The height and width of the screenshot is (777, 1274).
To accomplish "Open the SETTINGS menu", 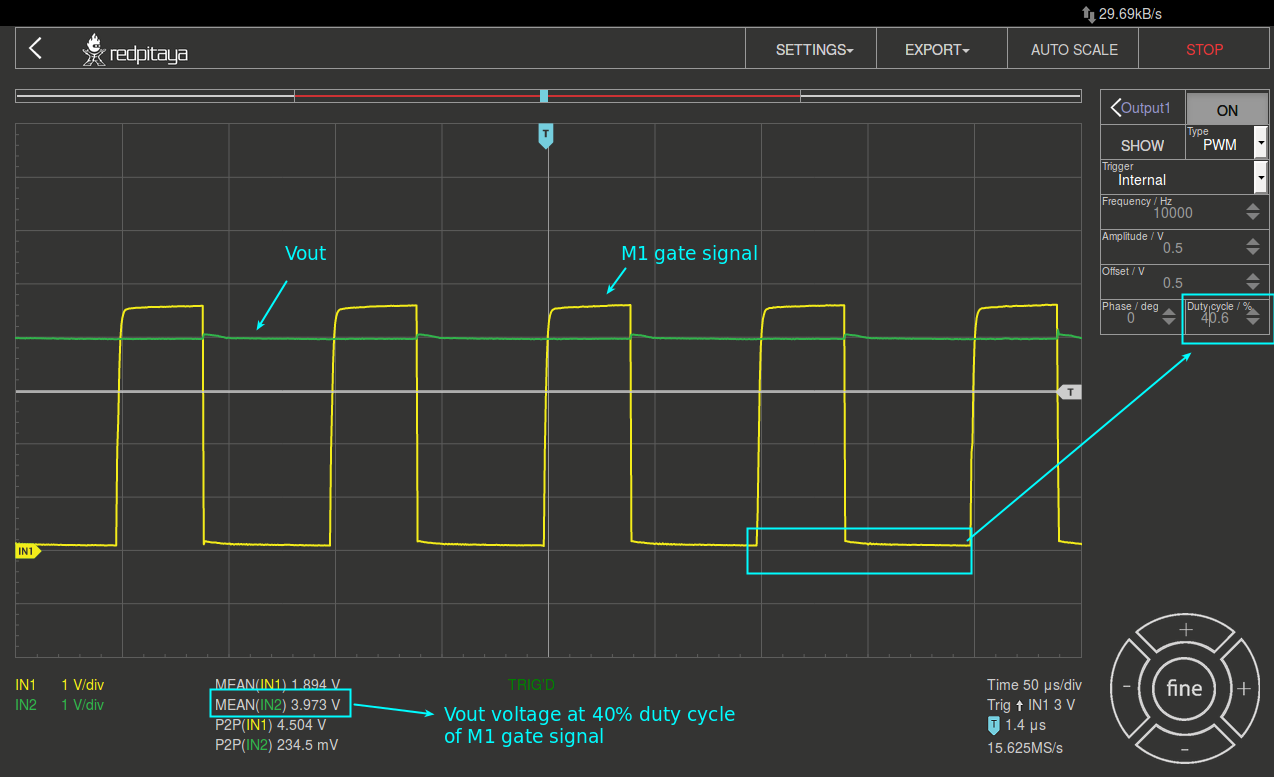I will tap(812, 49).
